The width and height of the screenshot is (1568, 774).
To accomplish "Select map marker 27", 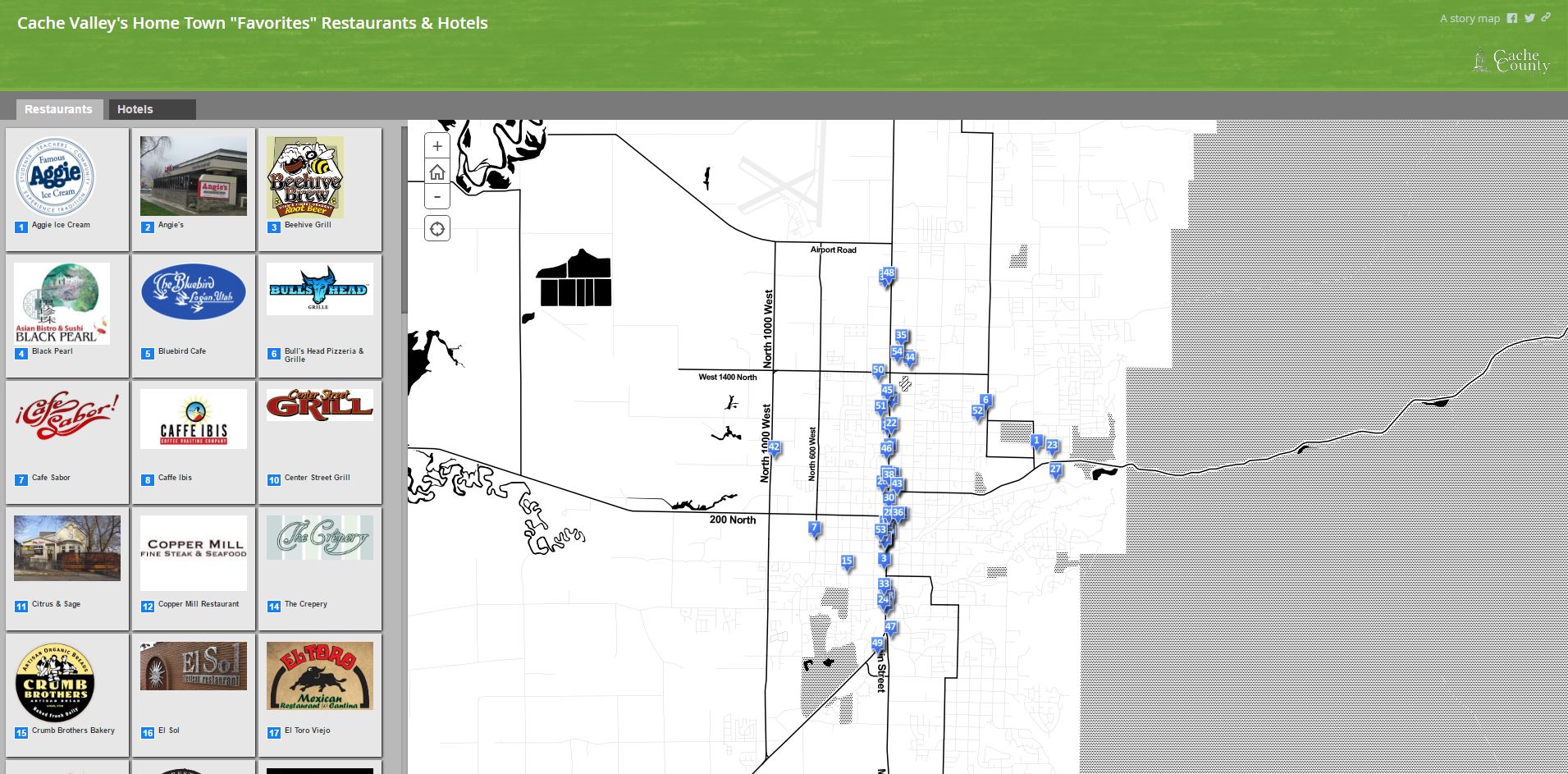I will click(x=1056, y=471).
